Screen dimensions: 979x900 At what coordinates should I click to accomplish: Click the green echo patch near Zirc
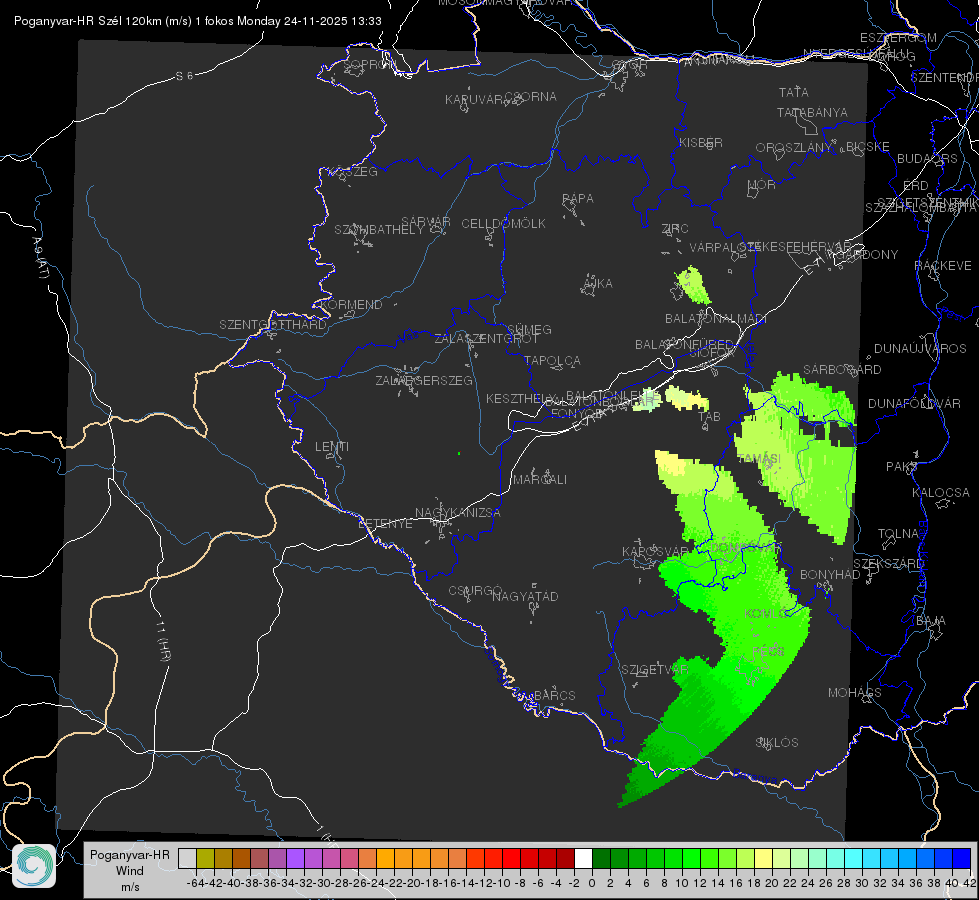click(x=693, y=285)
